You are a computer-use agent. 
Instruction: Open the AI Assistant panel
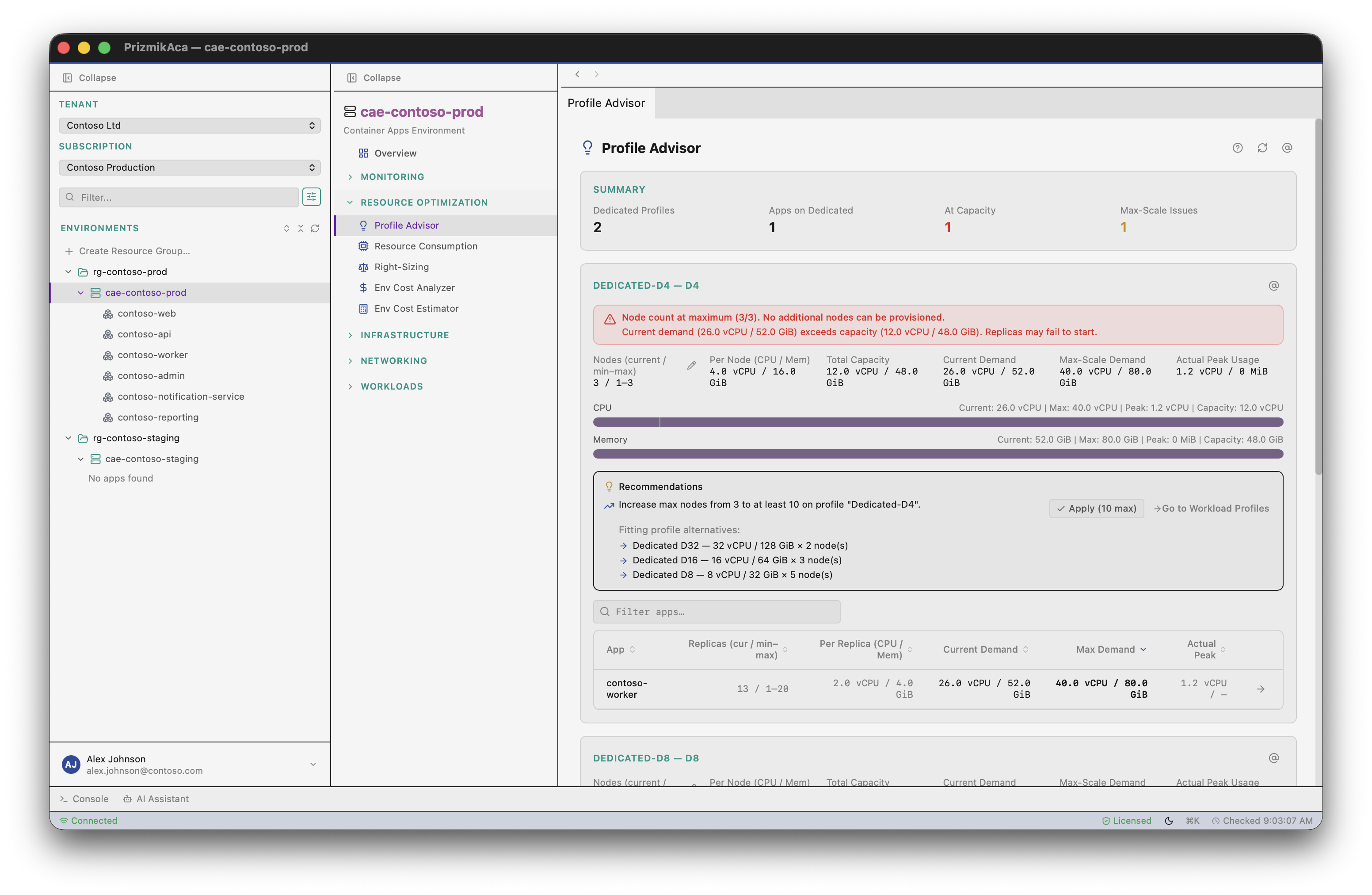tap(156, 799)
